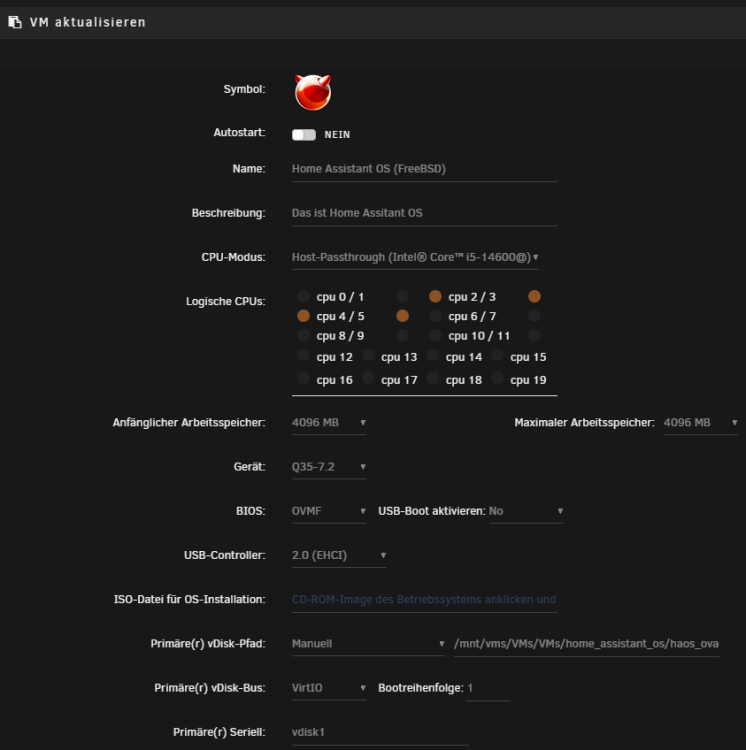746x750 pixels.
Task: Click the "NEIN" text beside Autostart switch
Action: click(337, 135)
